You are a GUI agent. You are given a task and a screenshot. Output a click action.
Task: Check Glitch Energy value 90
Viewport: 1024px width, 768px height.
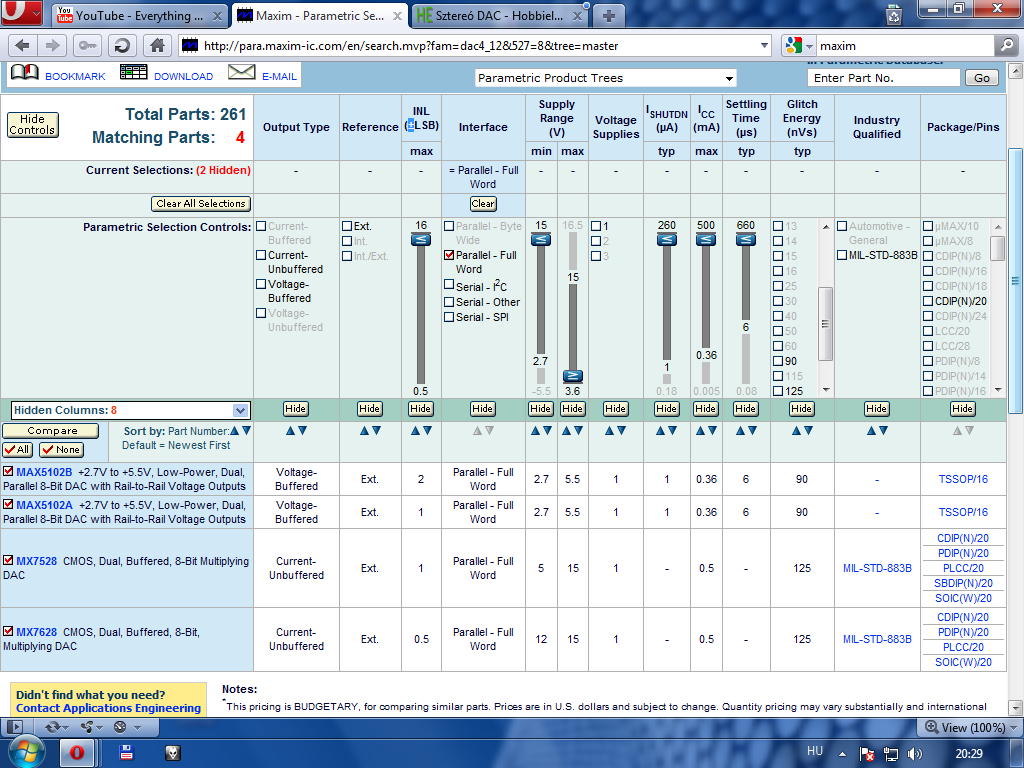pos(778,361)
